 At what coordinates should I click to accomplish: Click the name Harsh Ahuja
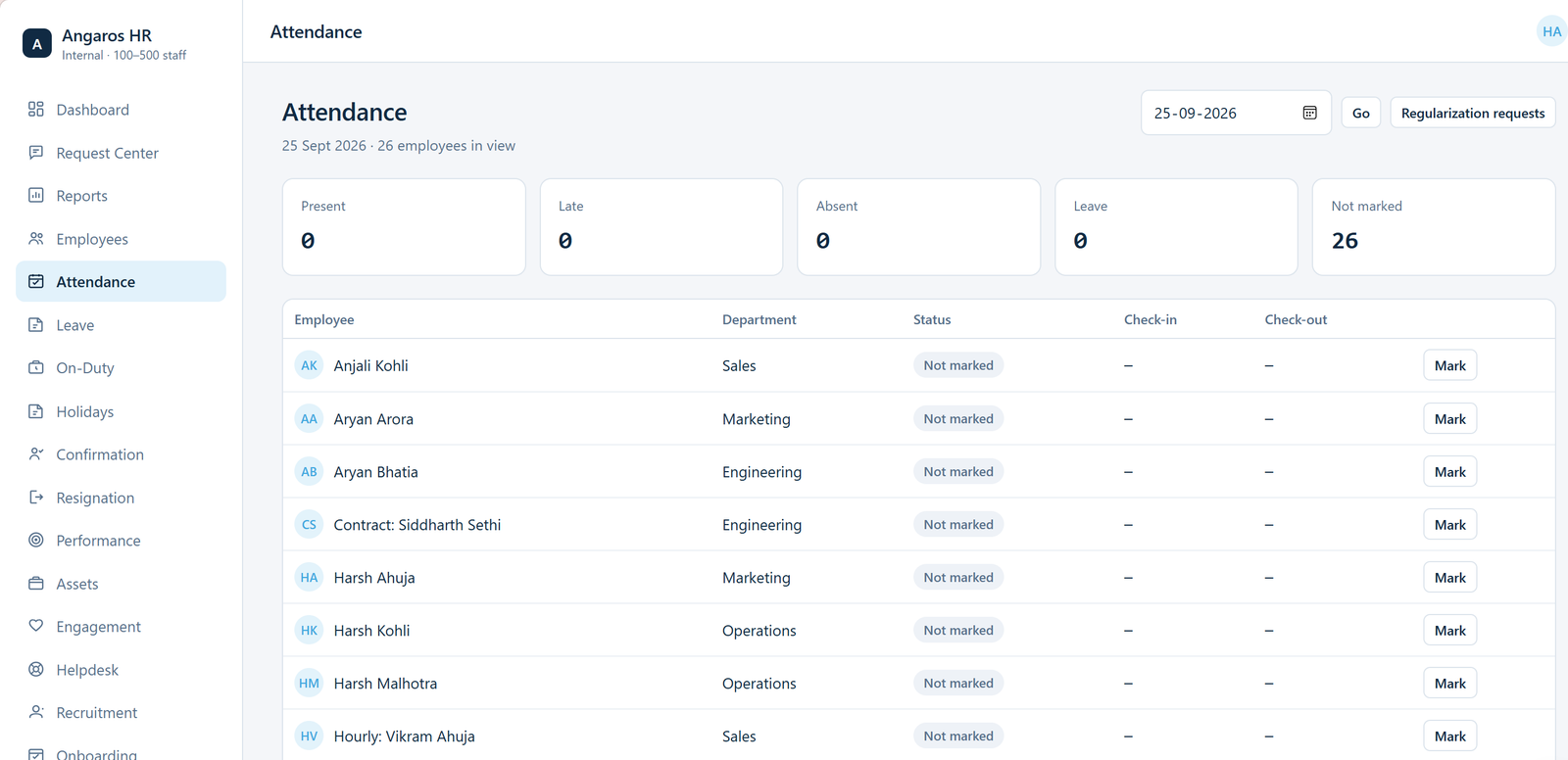tap(374, 578)
